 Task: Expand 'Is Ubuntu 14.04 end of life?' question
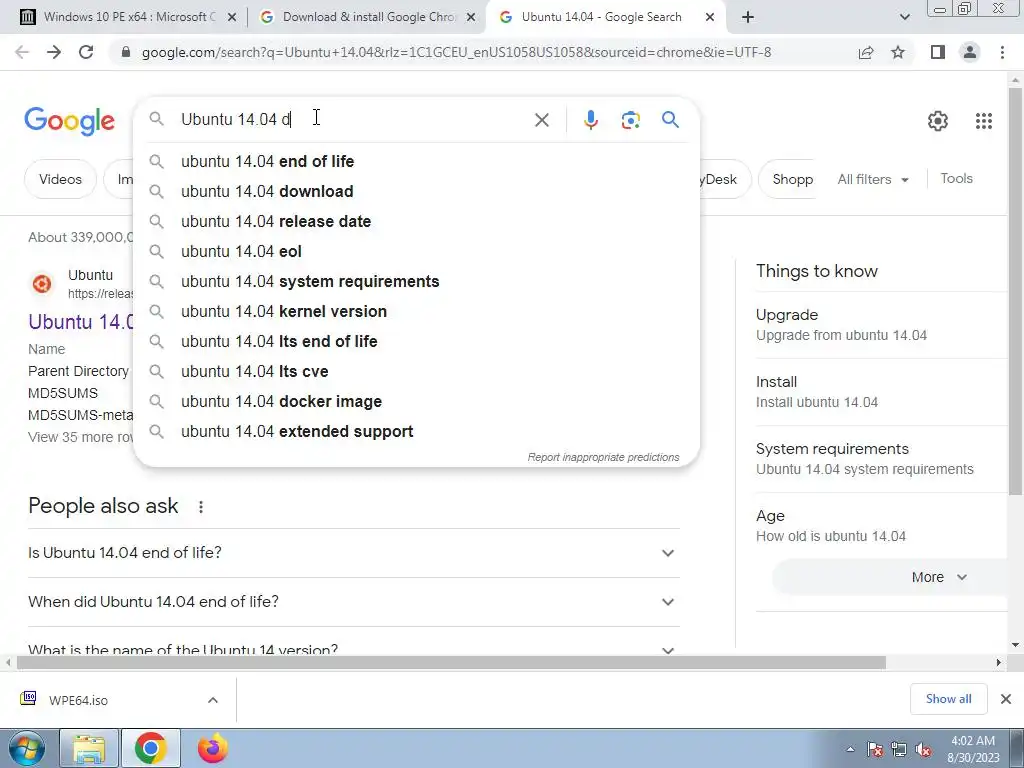click(x=353, y=552)
